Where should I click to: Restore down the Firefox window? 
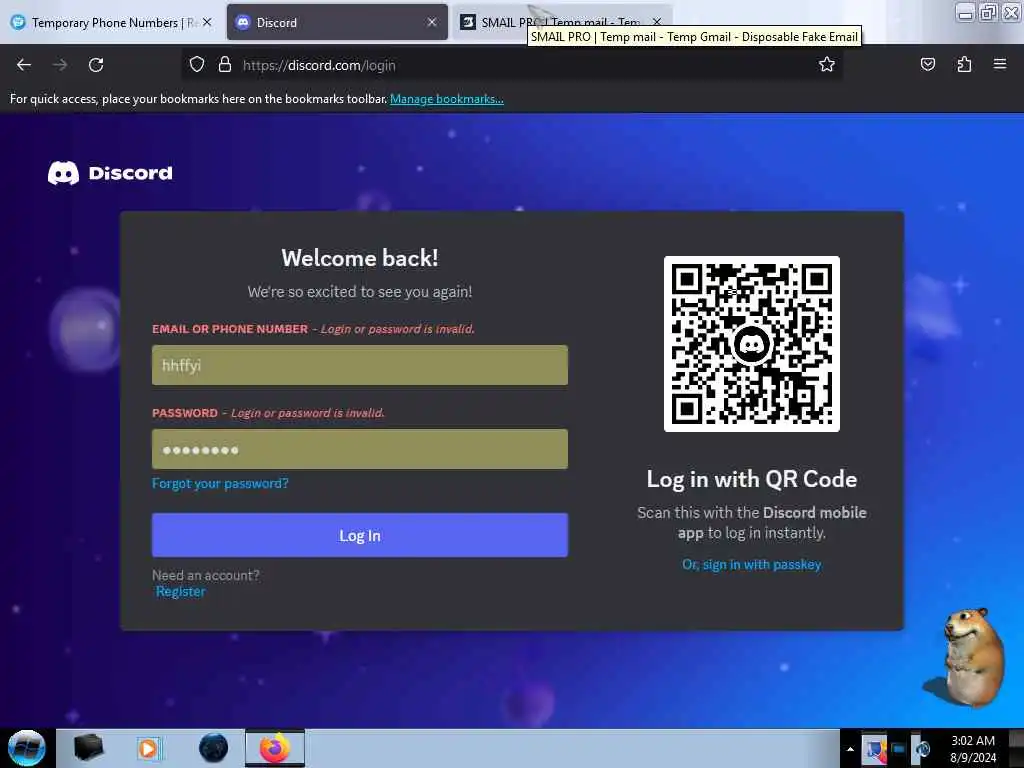[x=988, y=13]
